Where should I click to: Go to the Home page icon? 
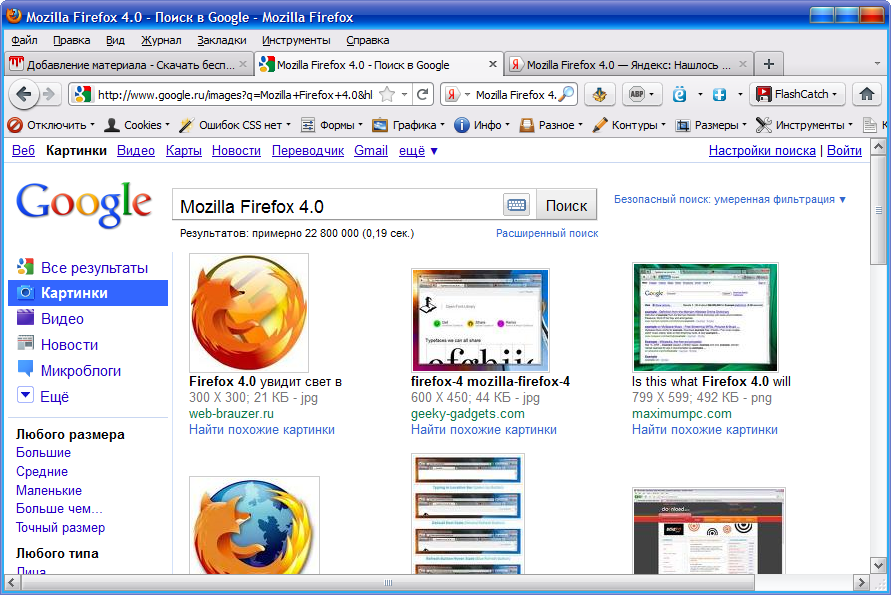click(867, 94)
